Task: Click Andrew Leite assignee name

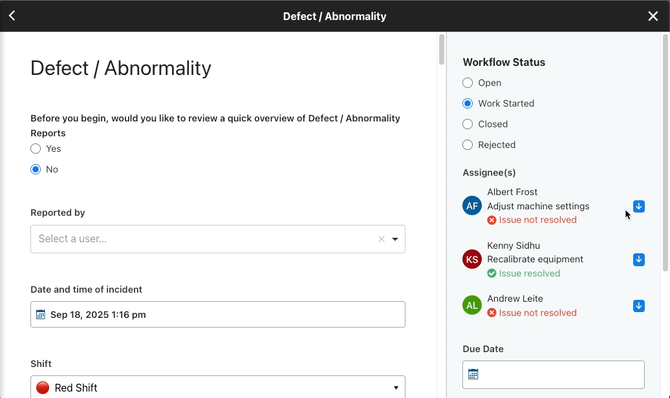Action: (515, 298)
